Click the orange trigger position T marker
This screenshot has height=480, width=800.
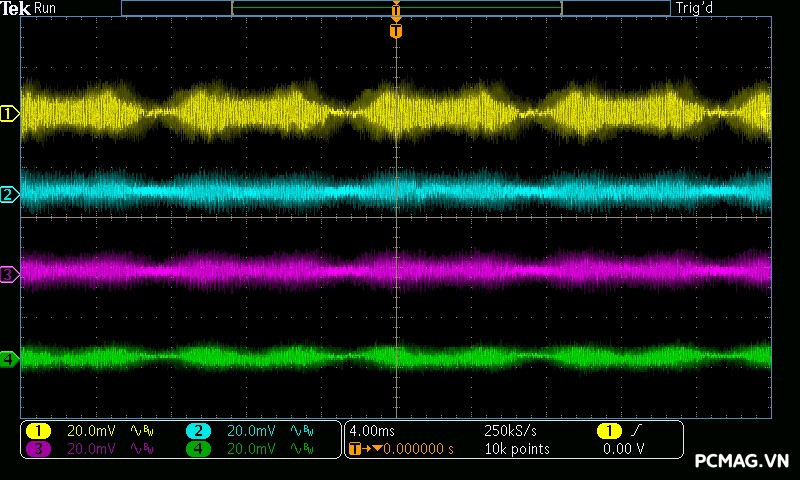tap(396, 31)
